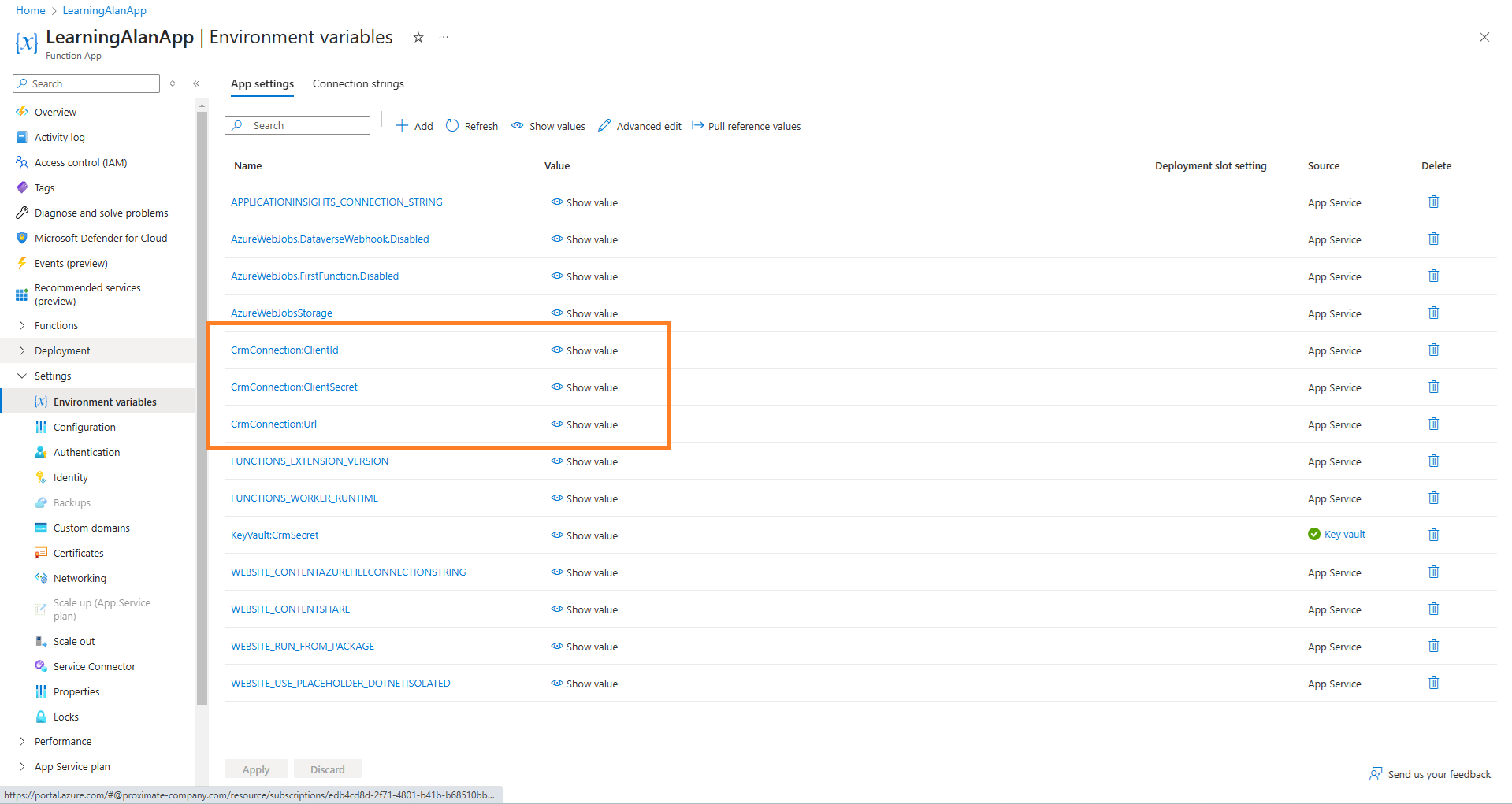
Task: Switch to the Connection strings tab
Action: click(358, 83)
